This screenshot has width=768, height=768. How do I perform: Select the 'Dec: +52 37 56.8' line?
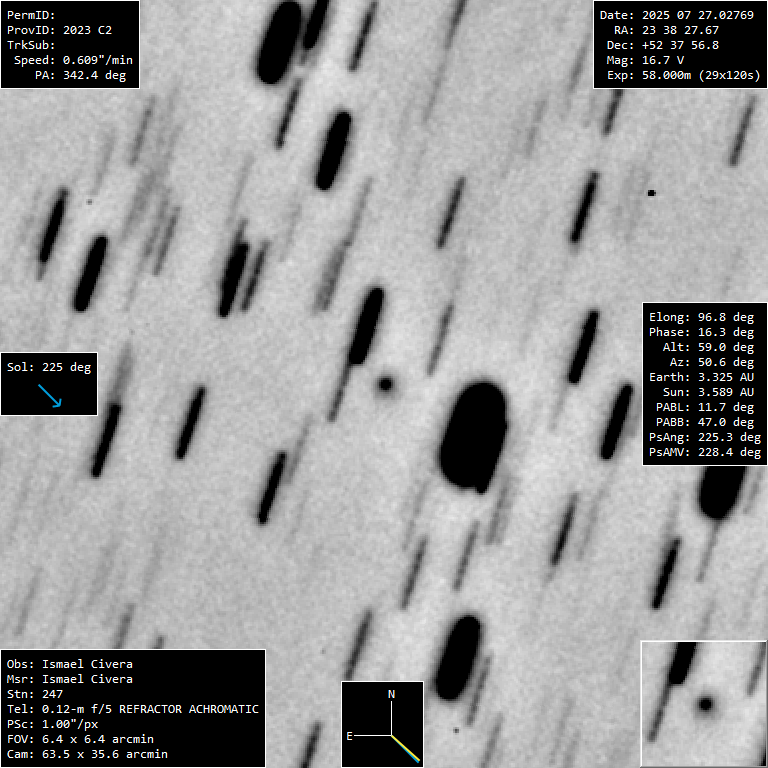[663, 45]
